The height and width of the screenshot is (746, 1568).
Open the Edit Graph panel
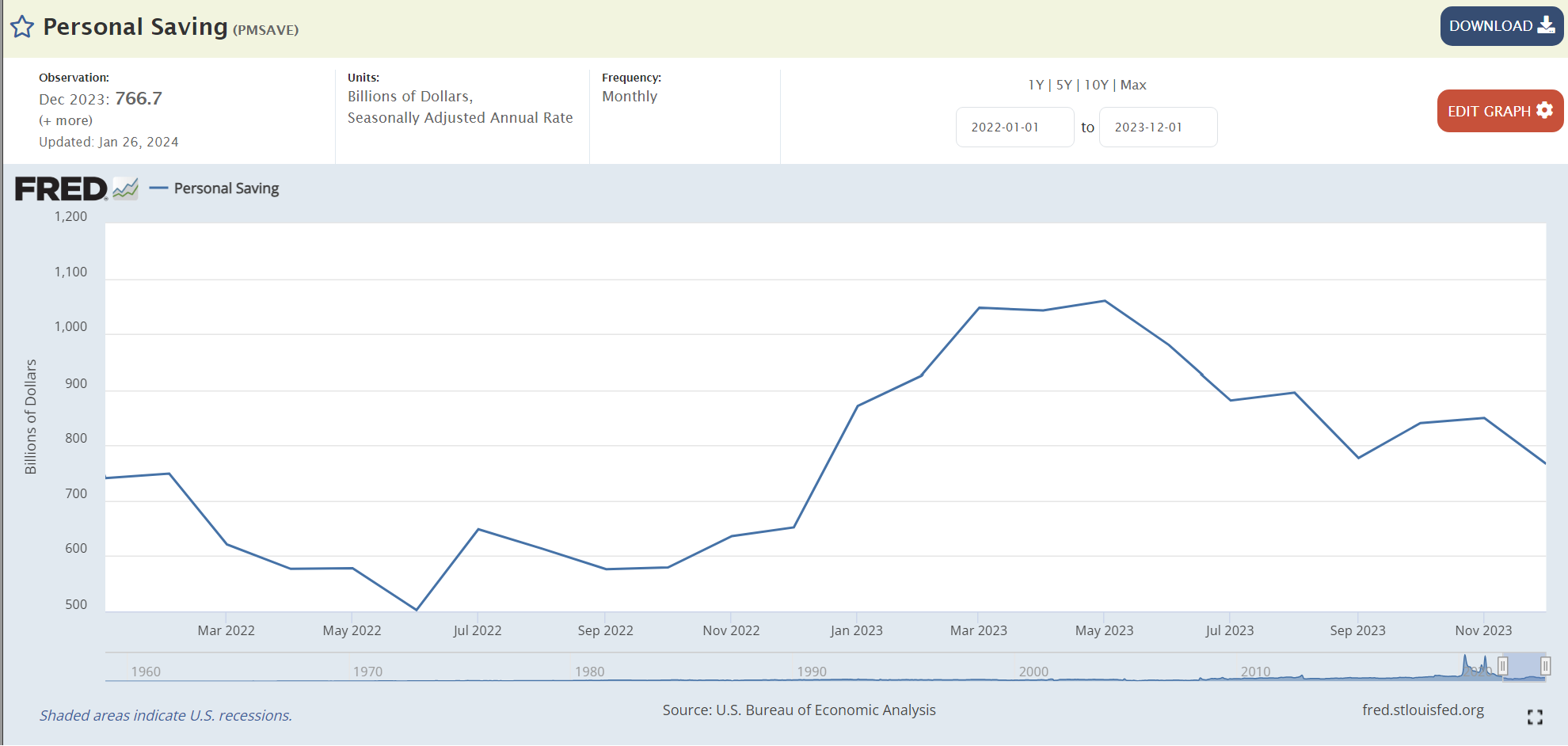[x=1499, y=111]
